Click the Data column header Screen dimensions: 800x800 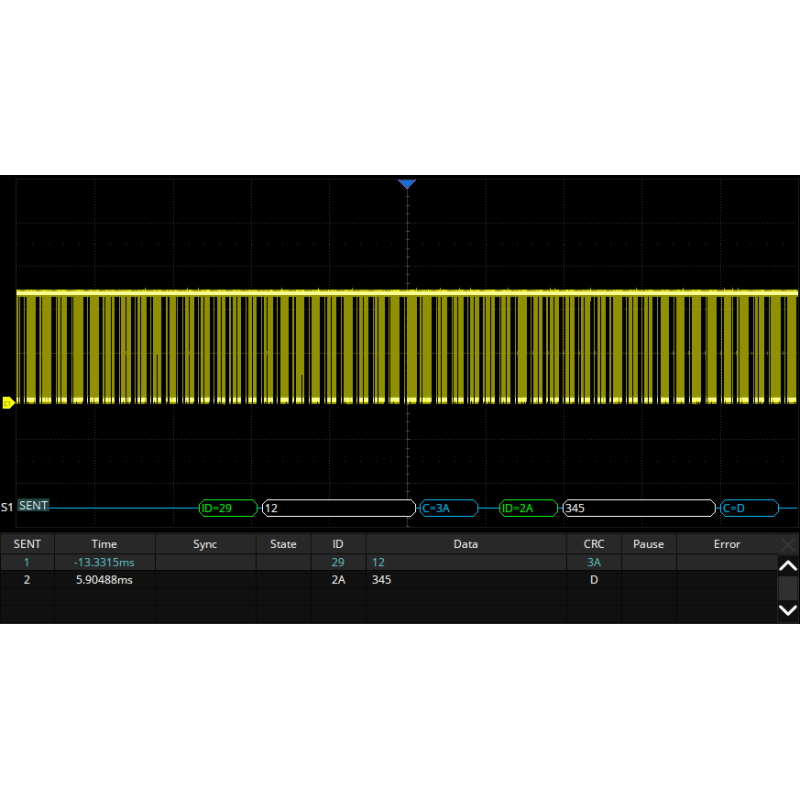[x=465, y=544]
